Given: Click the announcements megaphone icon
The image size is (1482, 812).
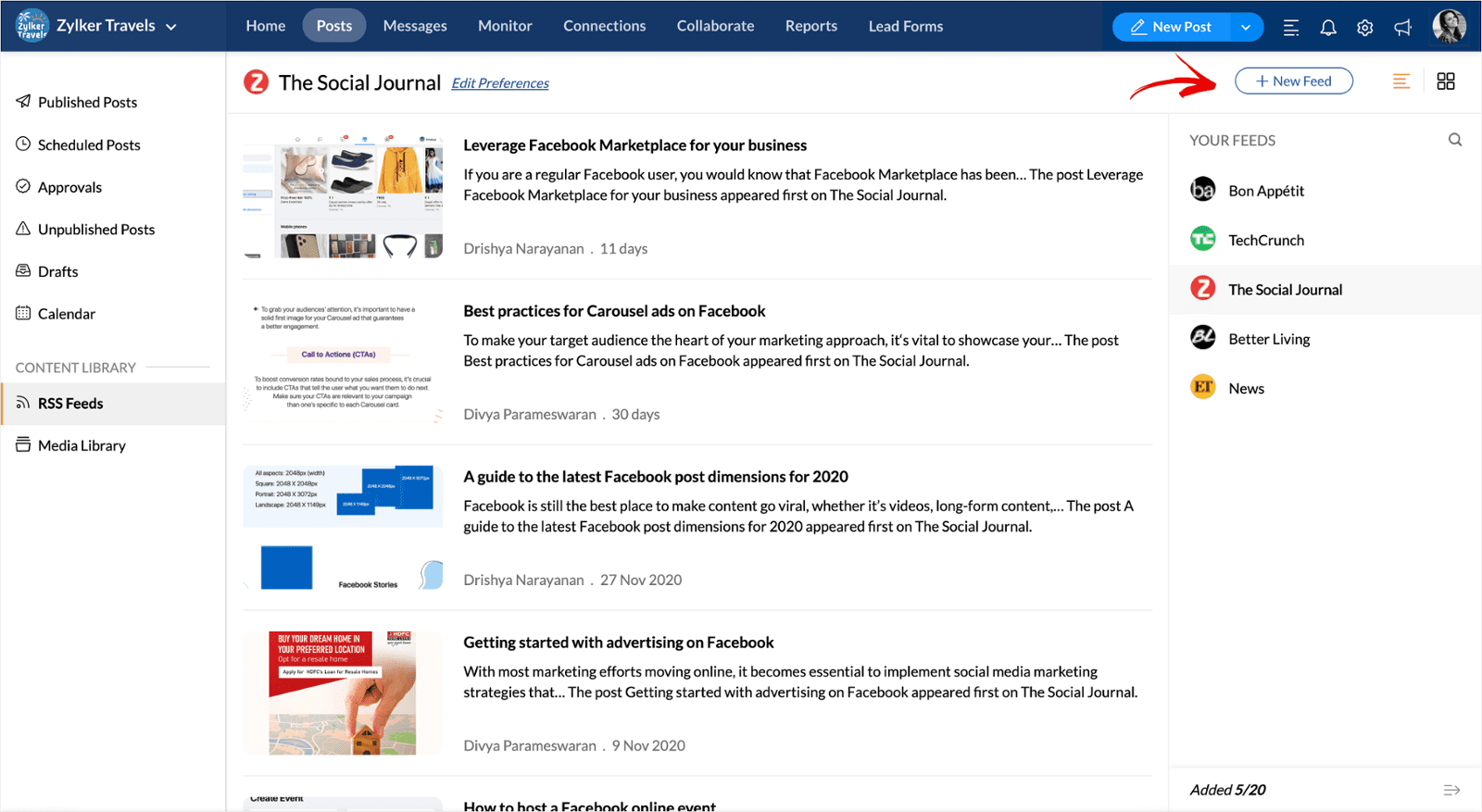Looking at the screenshot, I should pyautogui.click(x=1403, y=28).
